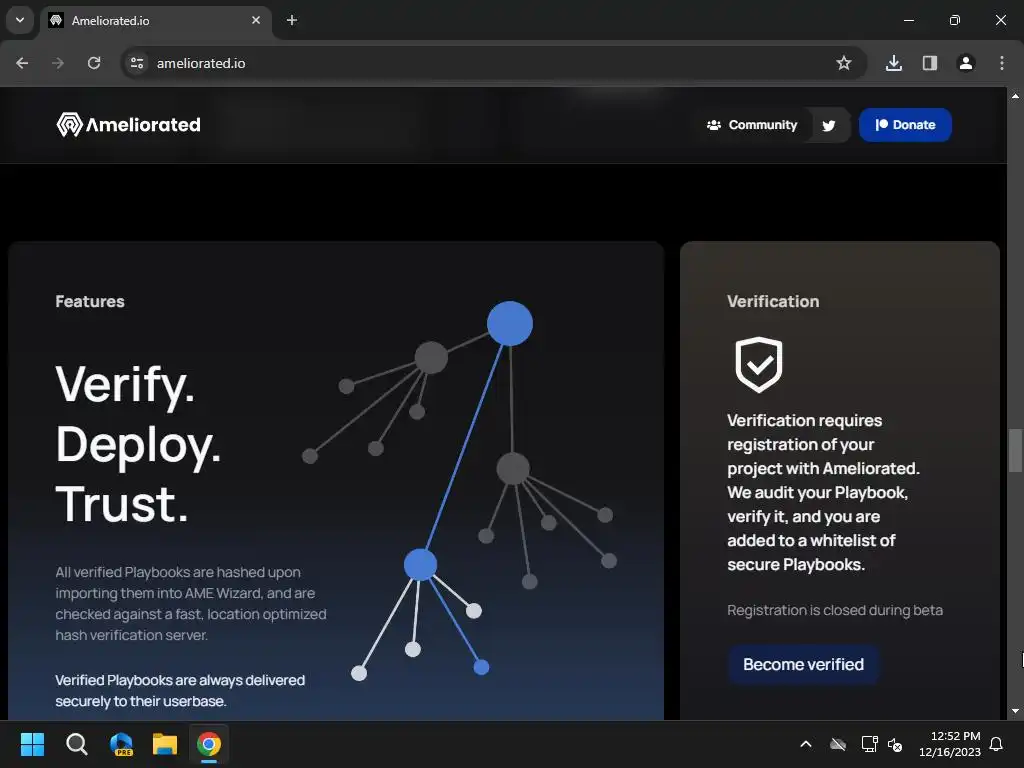Image resolution: width=1024 pixels, height=768 pixels.
Task: Open the Community link in header
Action: pyautogui.click(x=752, y=125)
